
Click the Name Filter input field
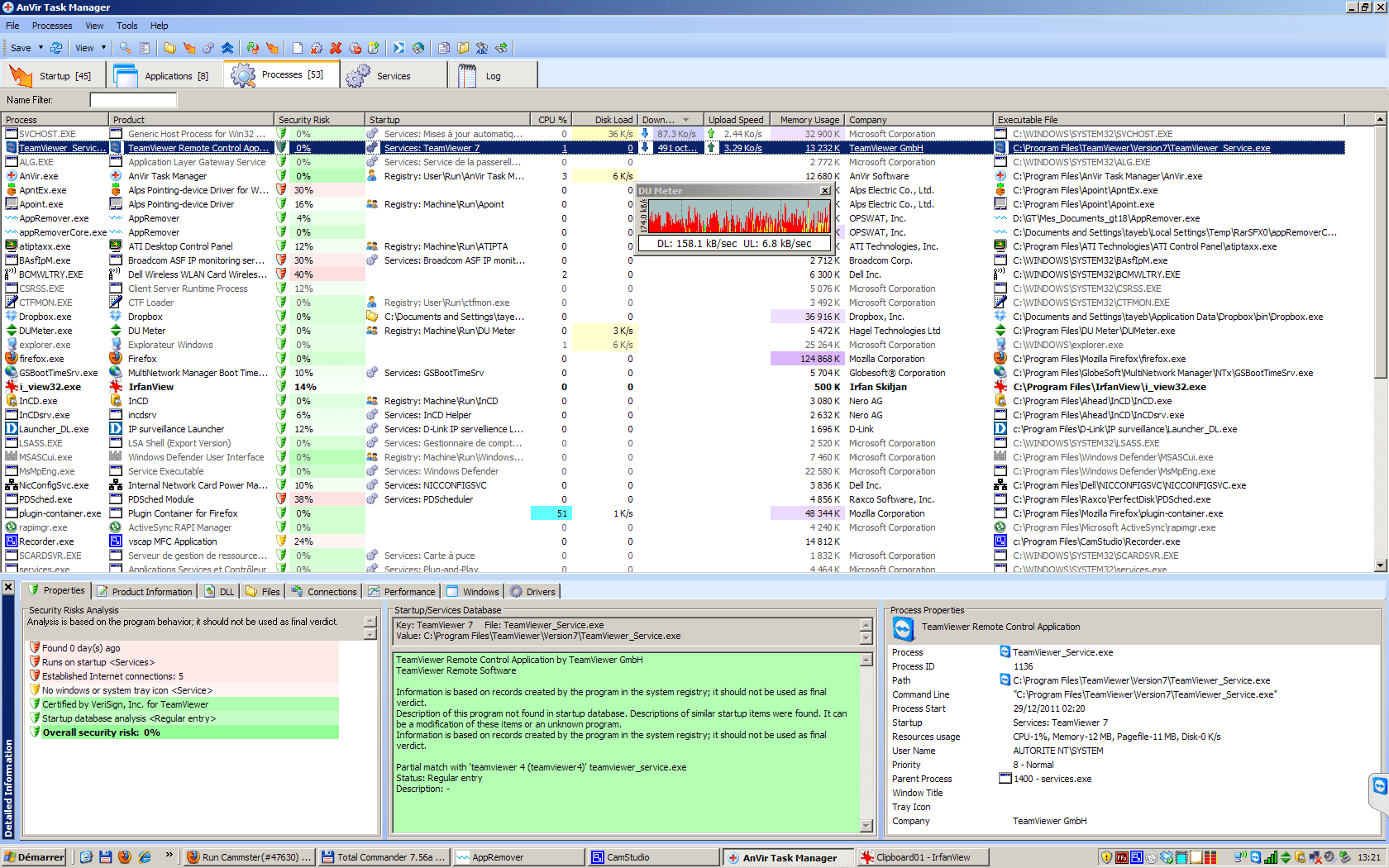(x=133, y=100)
